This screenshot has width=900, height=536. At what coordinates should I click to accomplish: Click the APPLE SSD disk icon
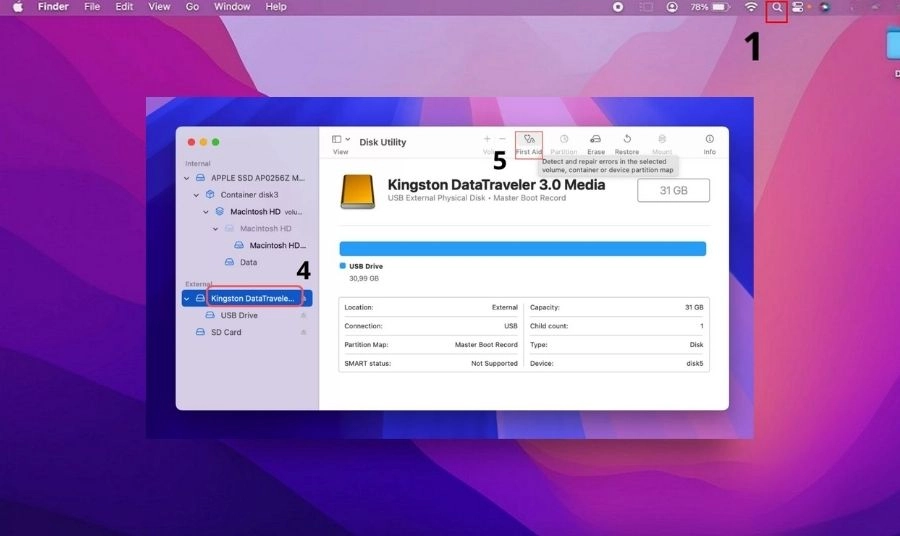[x=200, y=178]
